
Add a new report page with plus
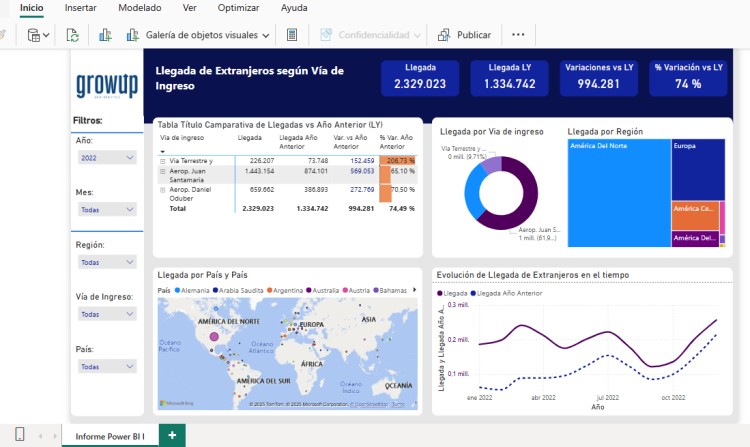click(x=172, y=435)
